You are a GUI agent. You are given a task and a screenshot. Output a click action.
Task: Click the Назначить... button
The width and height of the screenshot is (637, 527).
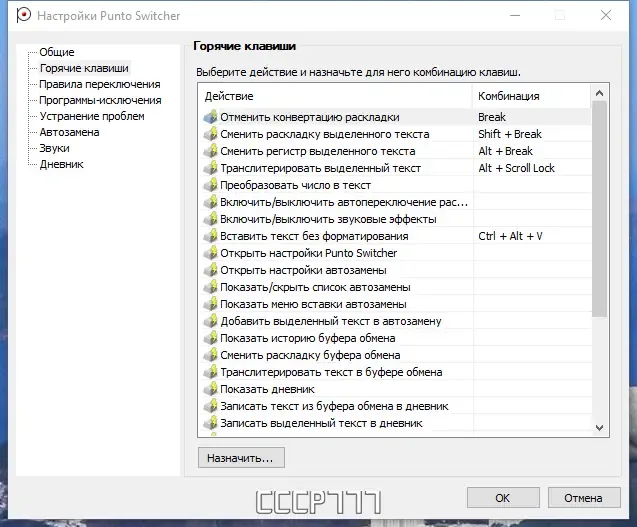241,458
